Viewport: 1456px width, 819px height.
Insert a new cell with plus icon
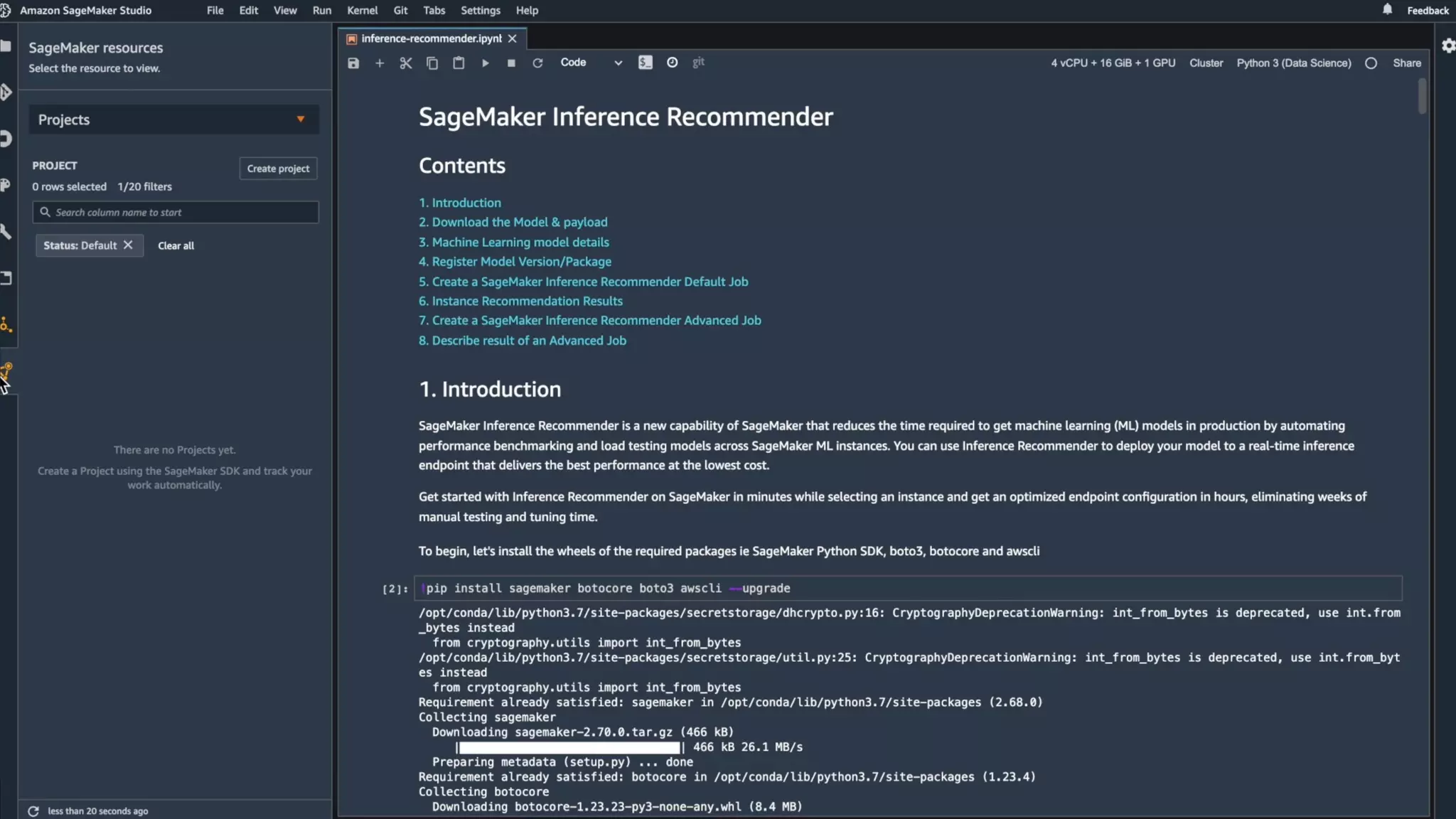[x=380, y=63]
